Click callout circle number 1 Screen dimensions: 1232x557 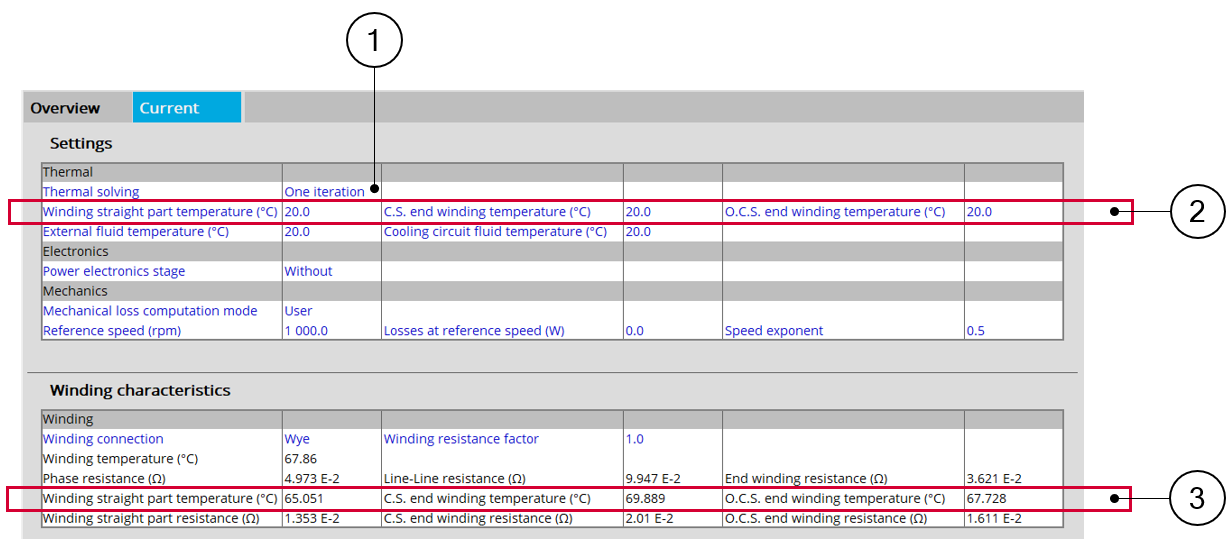[374, 42]
